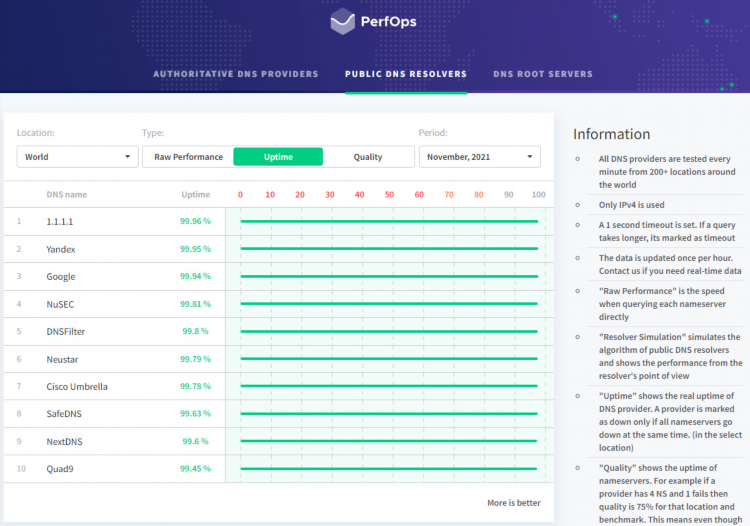
Task: Click the 99.96 % uptime value
Action: coord(195,221)
